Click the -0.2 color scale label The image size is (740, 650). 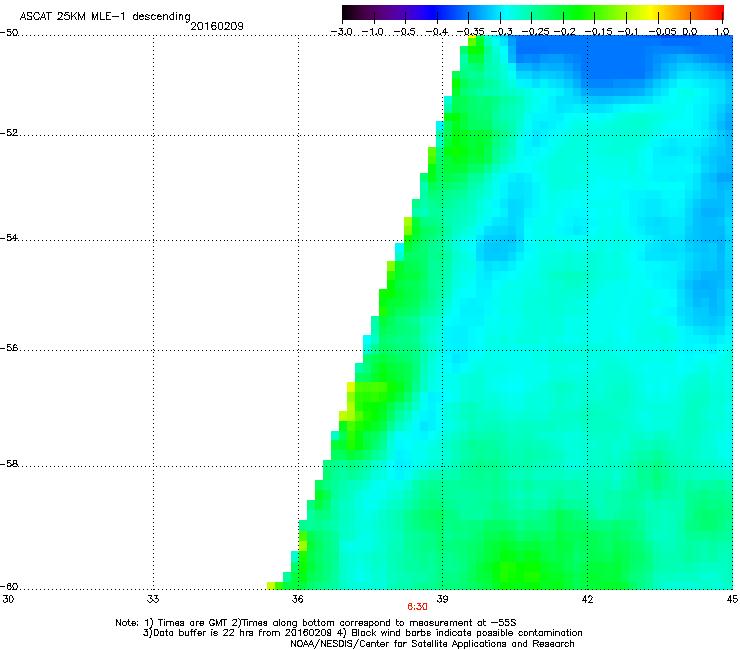[564, 32]
